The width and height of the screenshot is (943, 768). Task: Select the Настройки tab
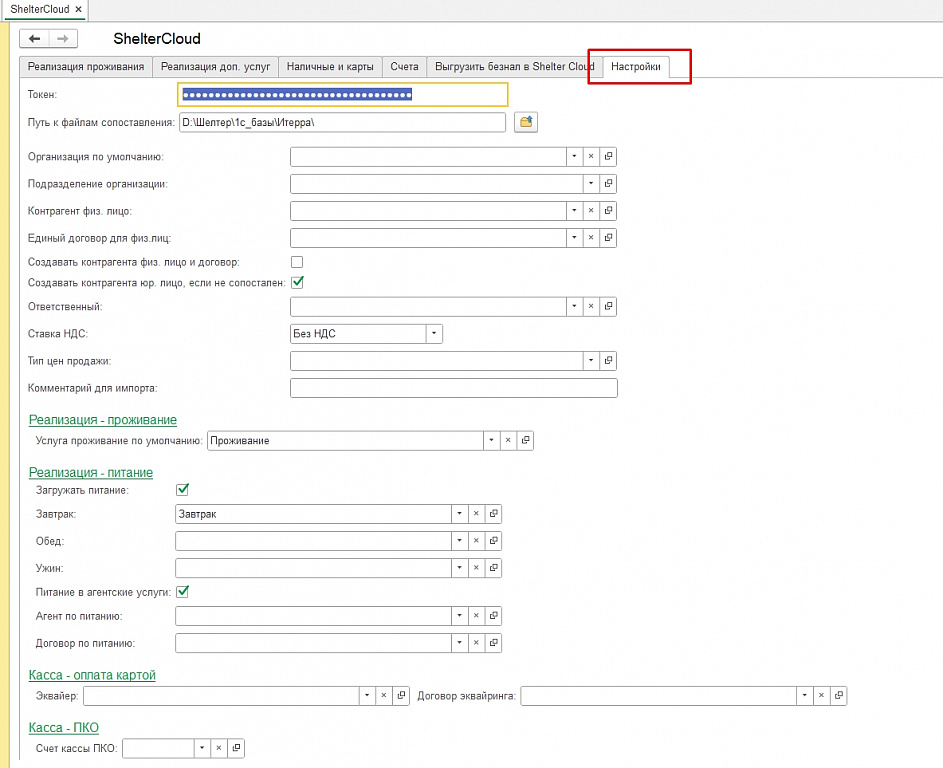pos(636,67)
